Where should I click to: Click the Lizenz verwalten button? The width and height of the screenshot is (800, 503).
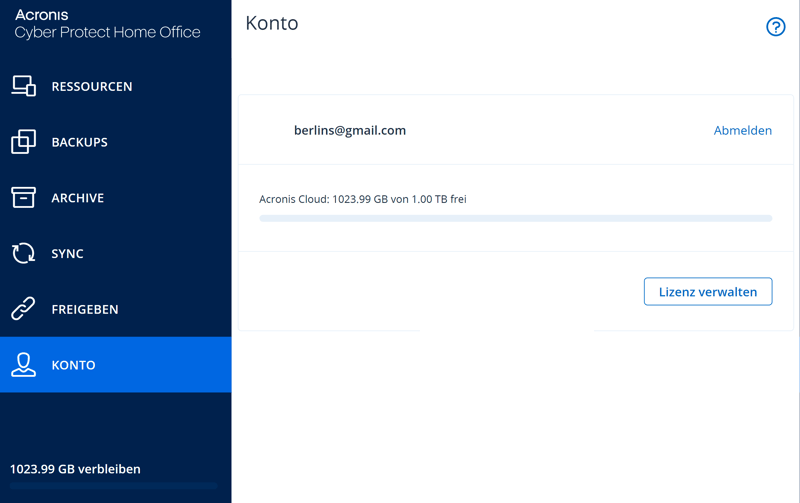708,292
